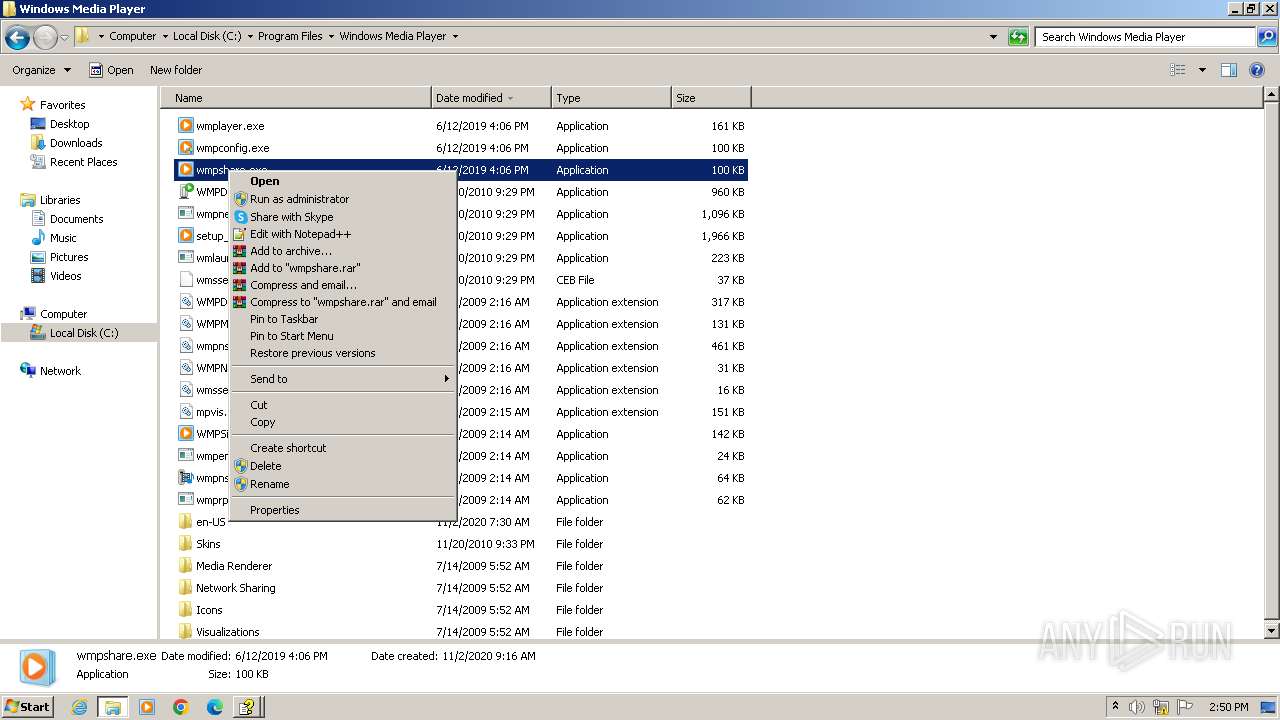
Task: Click the Start button
Action: click(28, 707)
